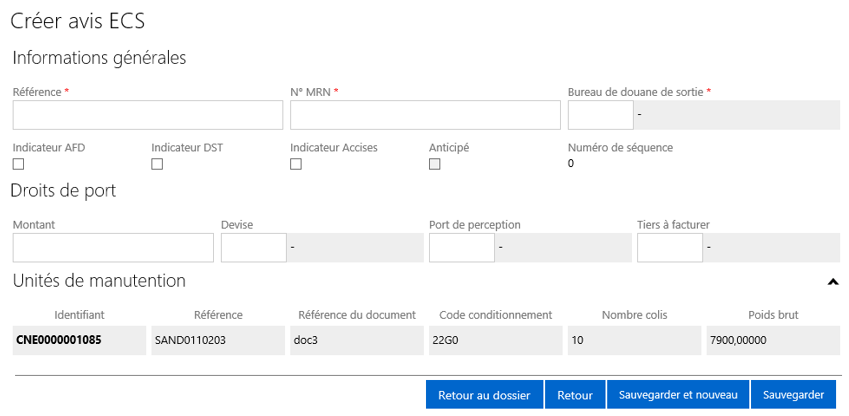This screenshot has width=849, height=416.
Task: Select the Bureau de douane de sortie code box
Action: [600, 115]
